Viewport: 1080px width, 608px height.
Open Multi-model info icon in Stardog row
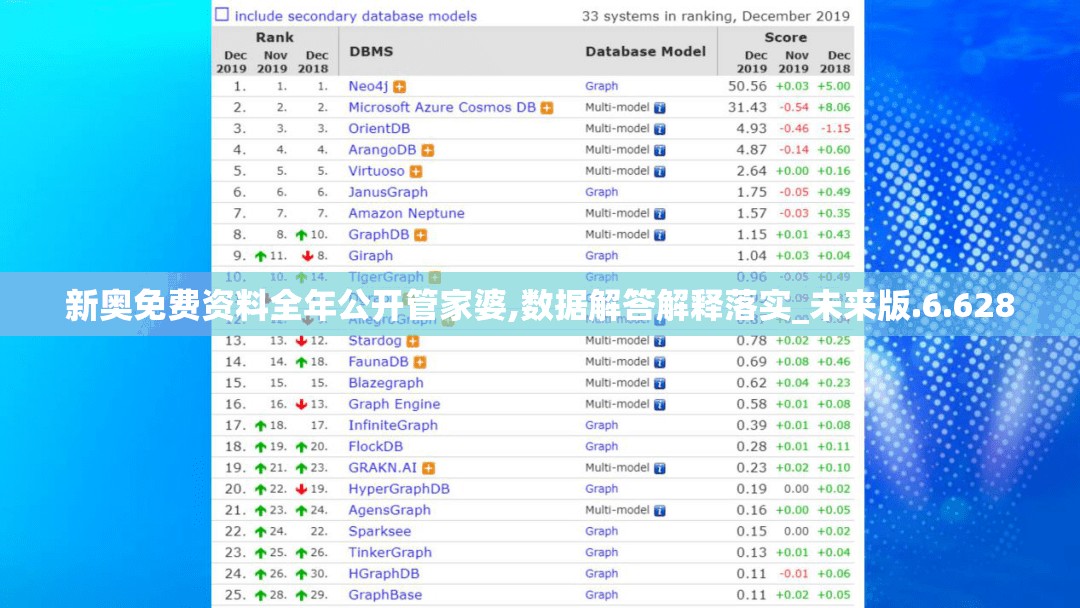coord(660,342)
